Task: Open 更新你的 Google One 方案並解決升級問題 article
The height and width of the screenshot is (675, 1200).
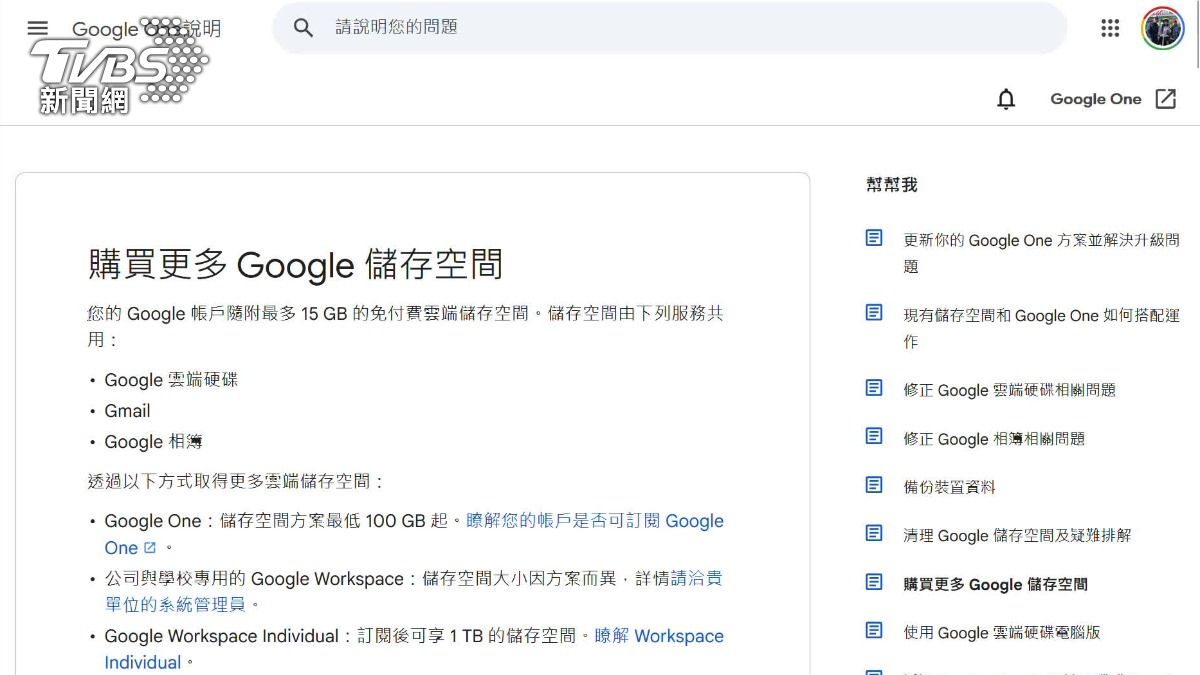Action: [1042, 253]
